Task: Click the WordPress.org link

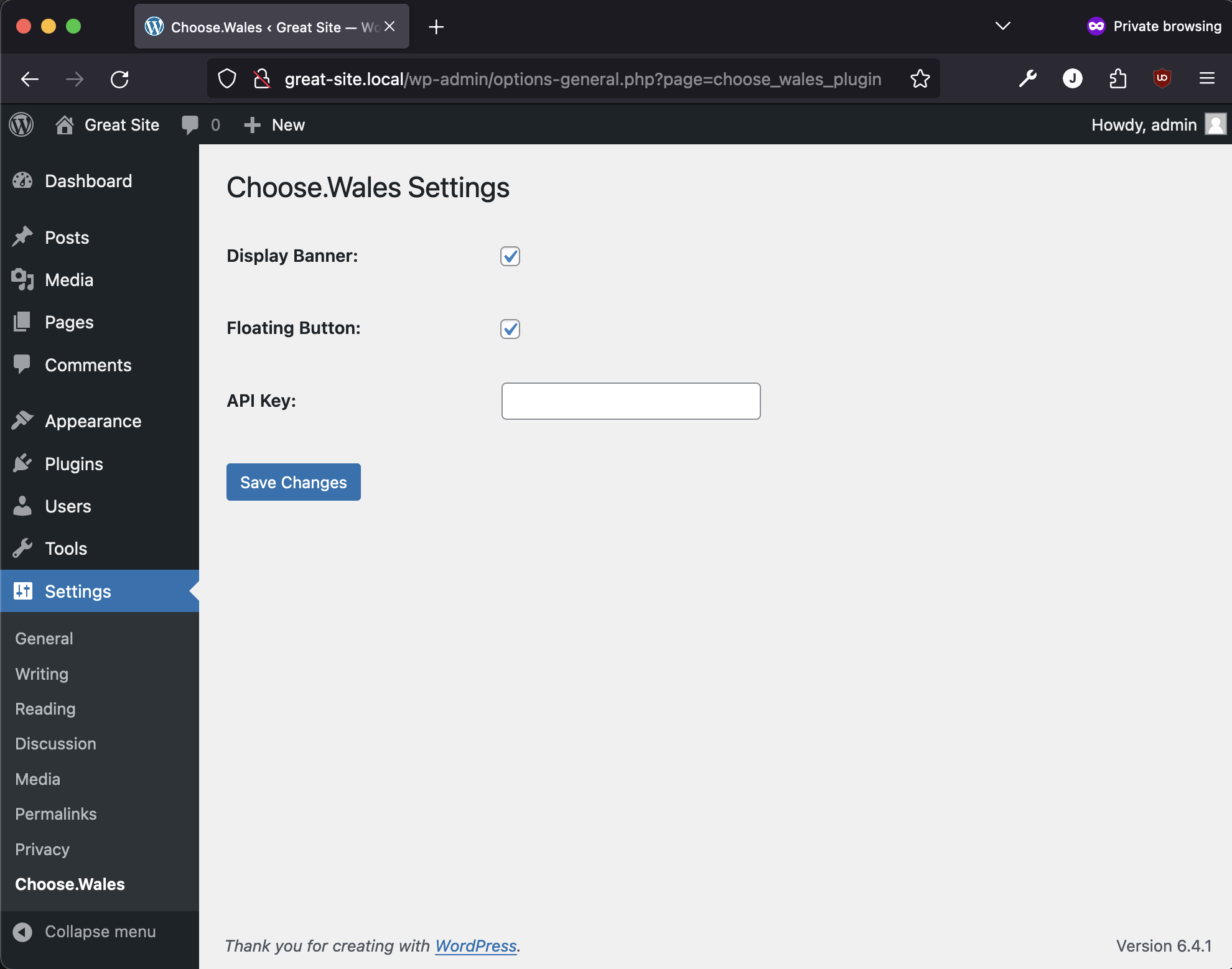Action: tap(475, 945)
